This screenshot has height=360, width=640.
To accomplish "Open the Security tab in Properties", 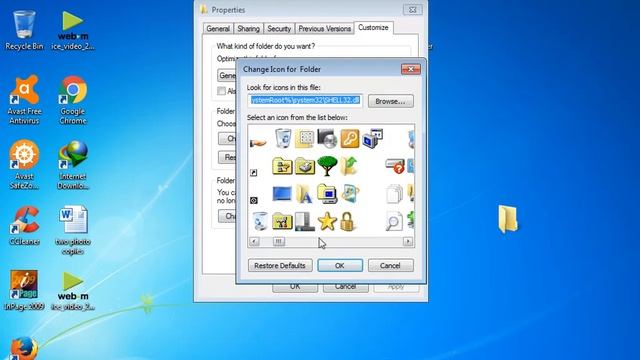I will point(279,29).
